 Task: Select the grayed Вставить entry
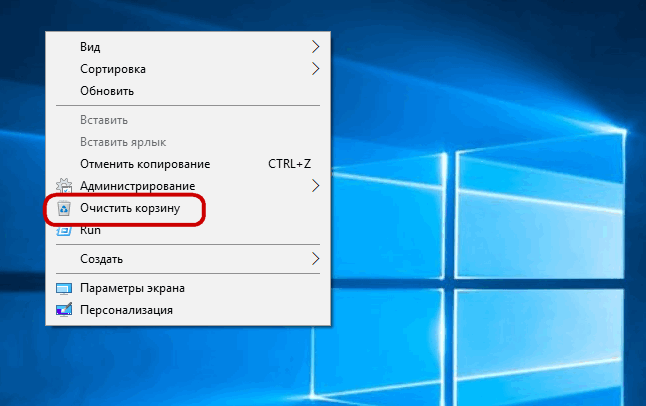(188, 120)
